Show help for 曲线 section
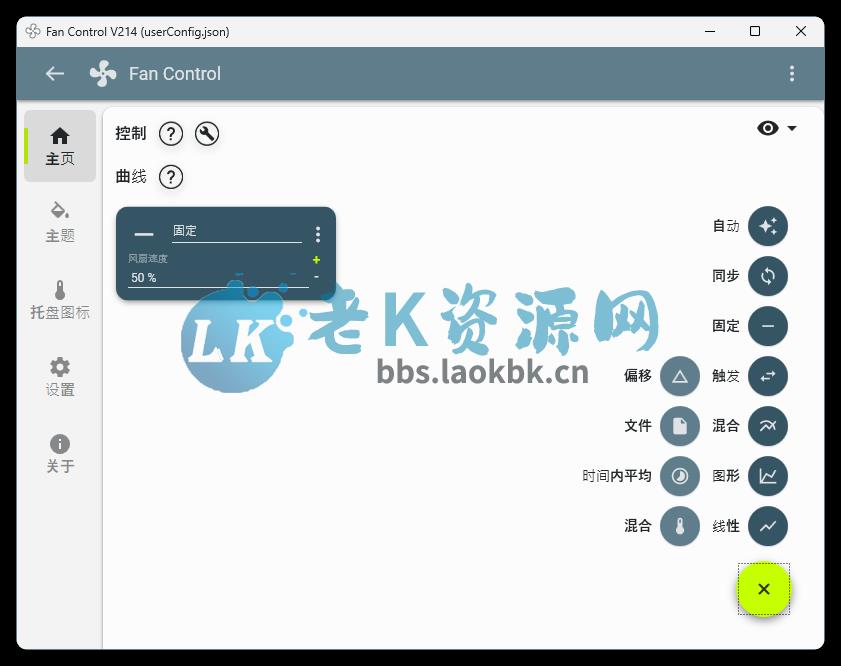 pyautogui.click(x=171, y=176)
